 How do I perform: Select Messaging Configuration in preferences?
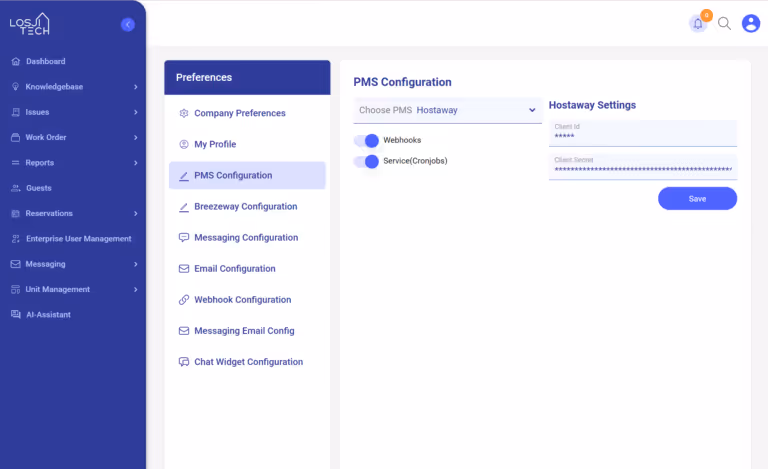click(x=247, y=237)
